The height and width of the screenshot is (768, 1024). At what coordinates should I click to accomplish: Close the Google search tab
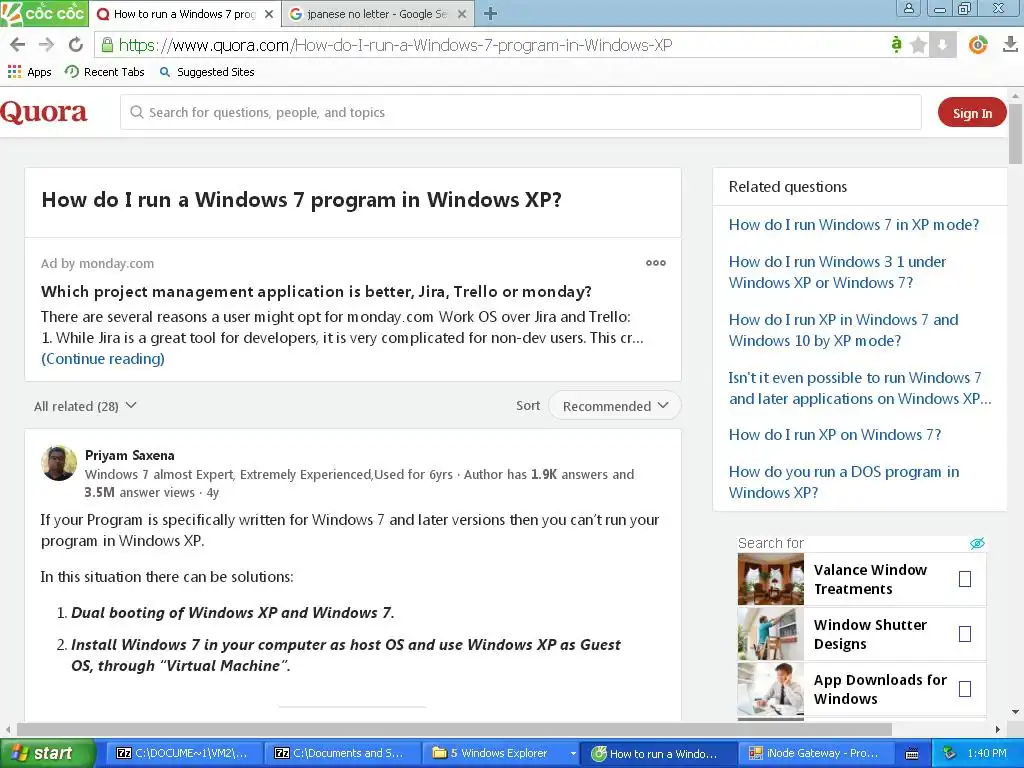tap(462, 14)
